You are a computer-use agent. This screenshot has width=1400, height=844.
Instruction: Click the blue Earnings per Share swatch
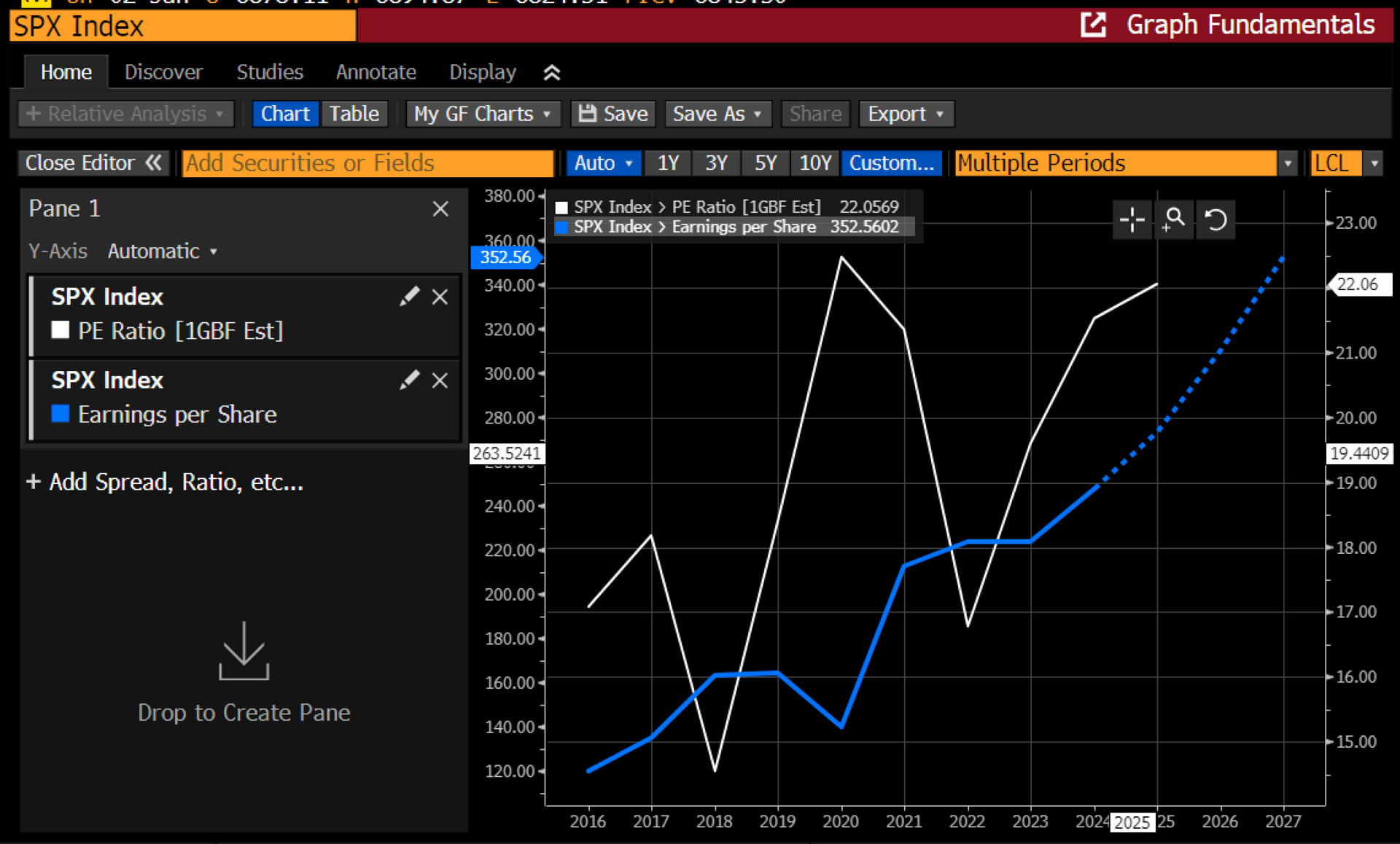click(61, 414)
